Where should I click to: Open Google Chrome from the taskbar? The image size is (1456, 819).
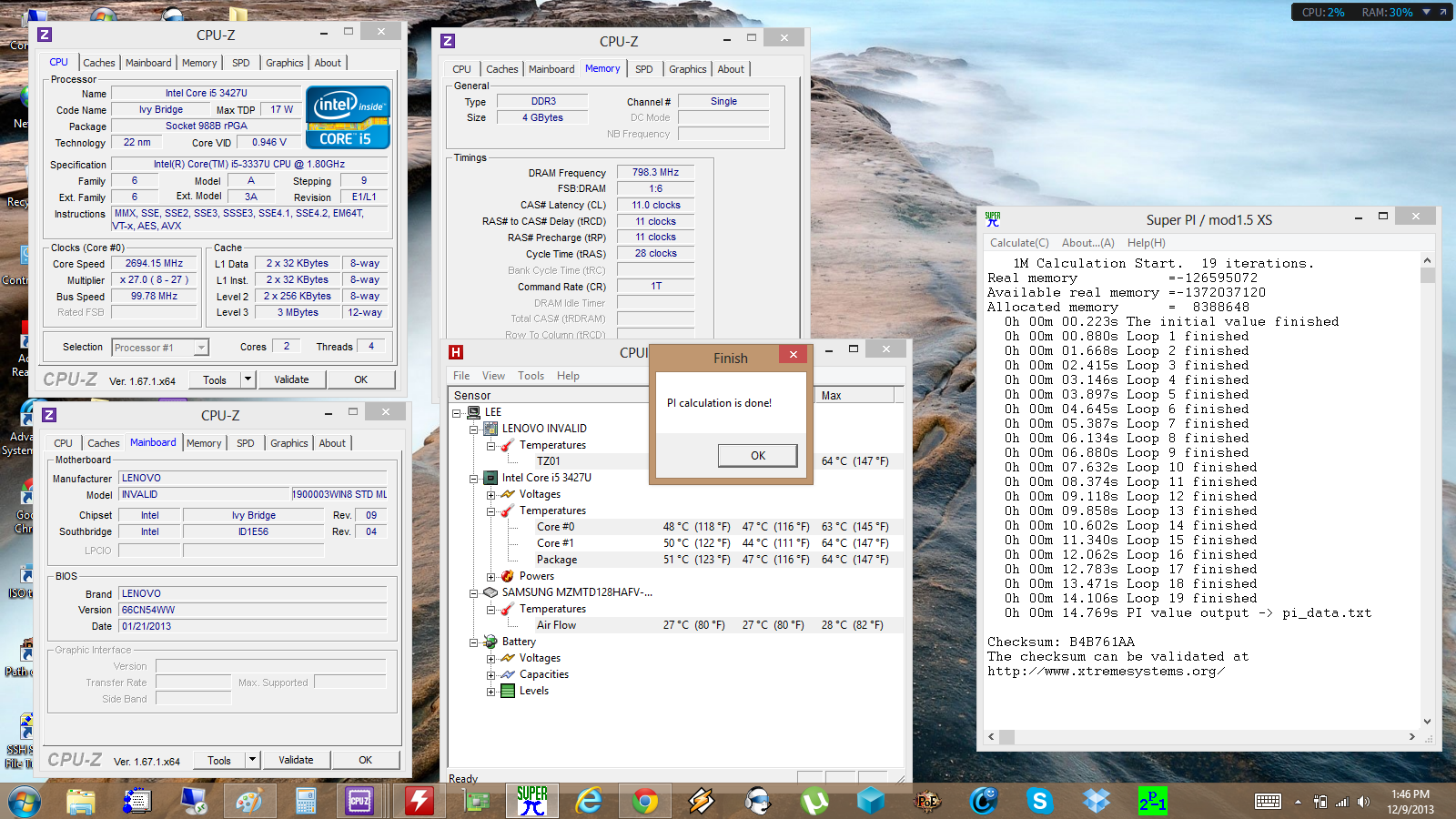[x=645, y=801]
